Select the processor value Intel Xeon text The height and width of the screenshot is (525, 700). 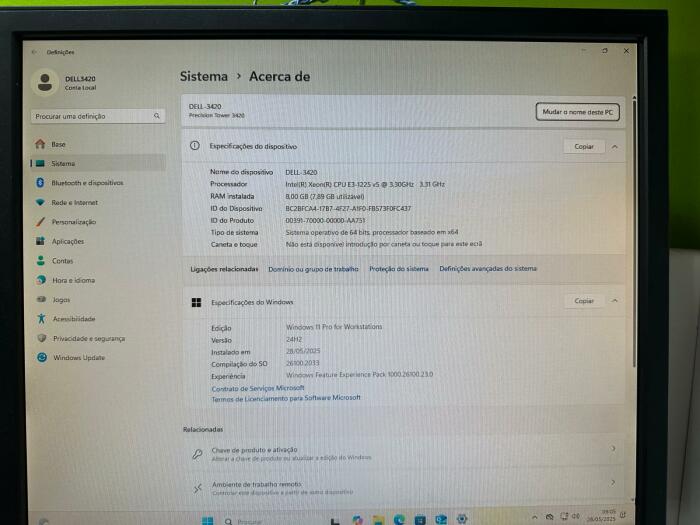tap(365, 184)
